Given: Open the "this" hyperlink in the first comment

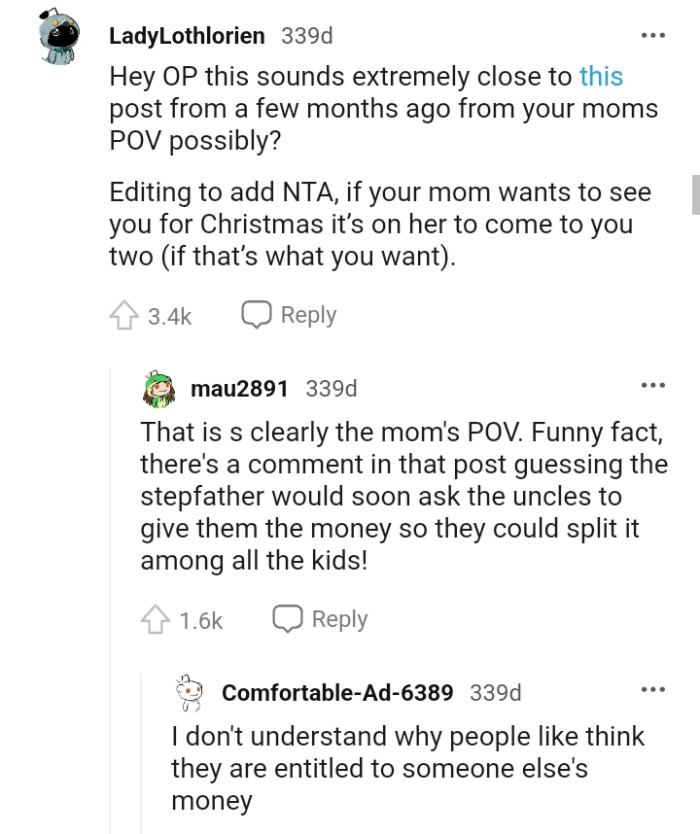Looking at the screenshot, I should tap(600, 76).
